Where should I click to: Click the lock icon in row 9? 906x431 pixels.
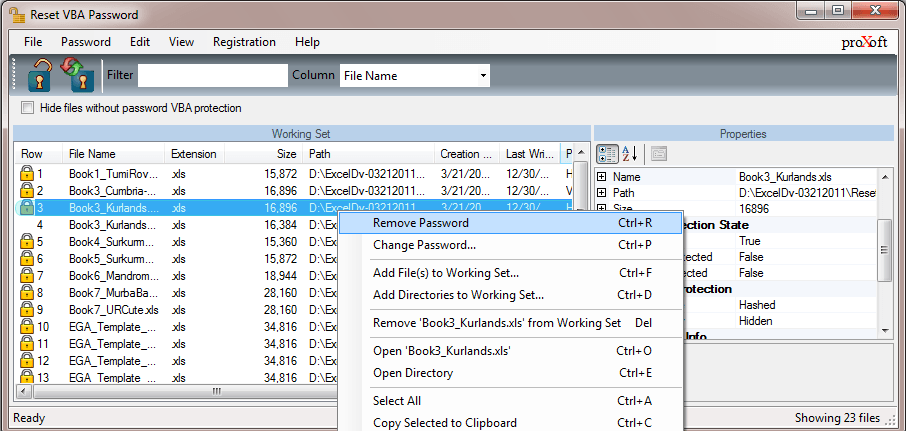pos(27,310)
